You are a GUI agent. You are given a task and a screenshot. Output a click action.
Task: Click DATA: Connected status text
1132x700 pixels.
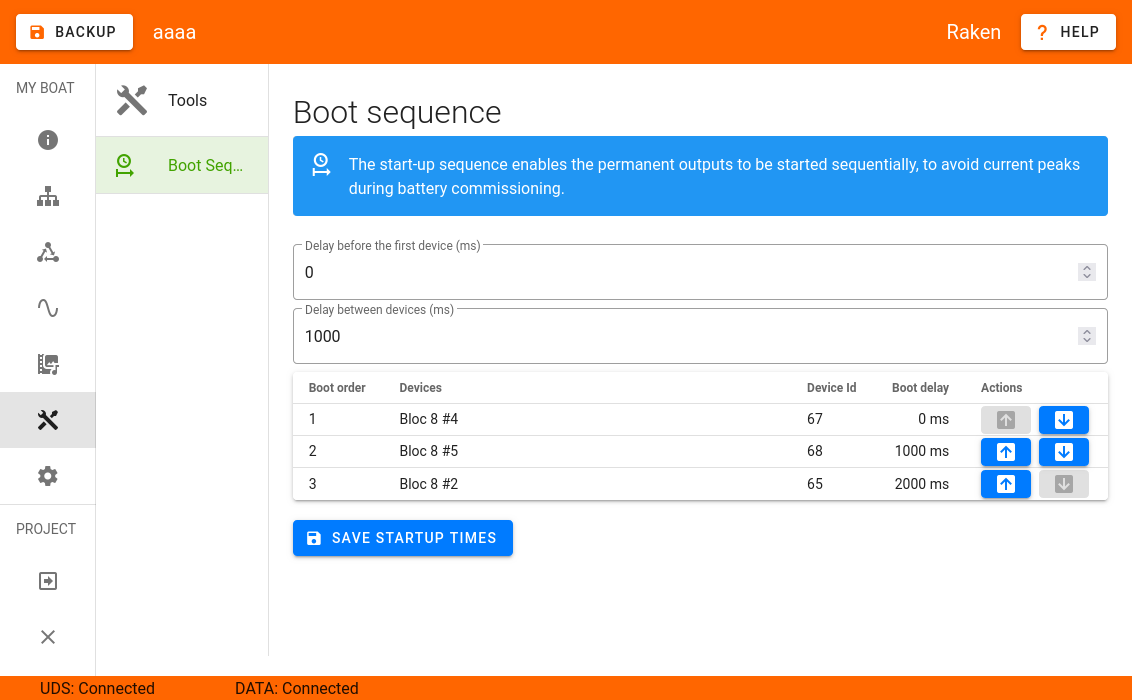click(297, 688)
